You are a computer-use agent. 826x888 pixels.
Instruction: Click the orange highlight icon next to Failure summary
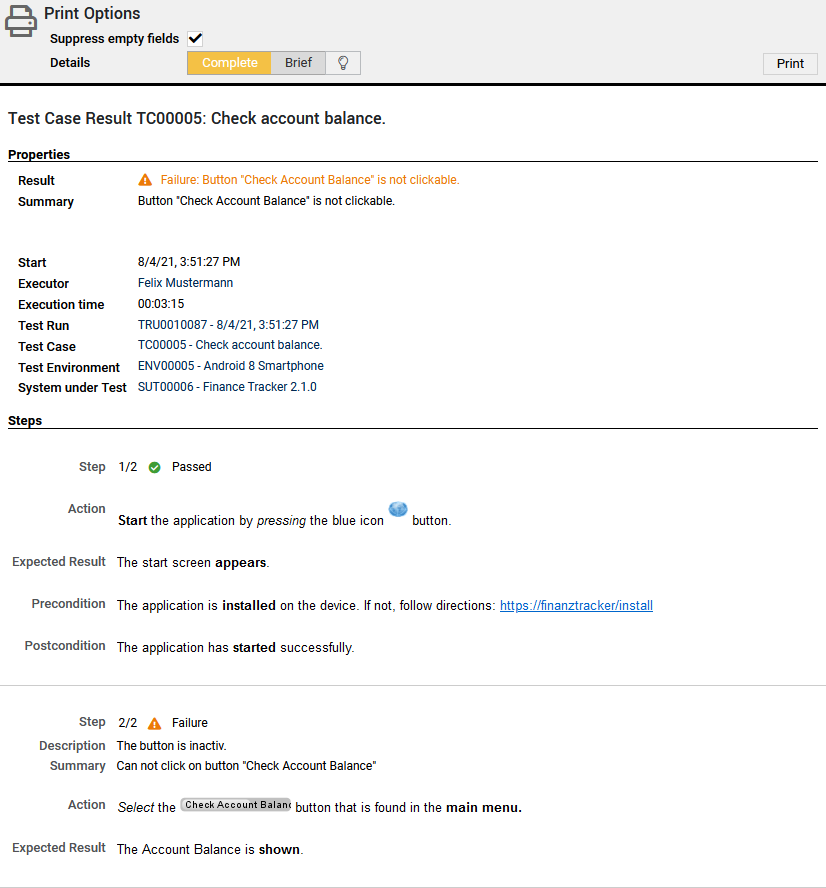(x=145, y=180)
